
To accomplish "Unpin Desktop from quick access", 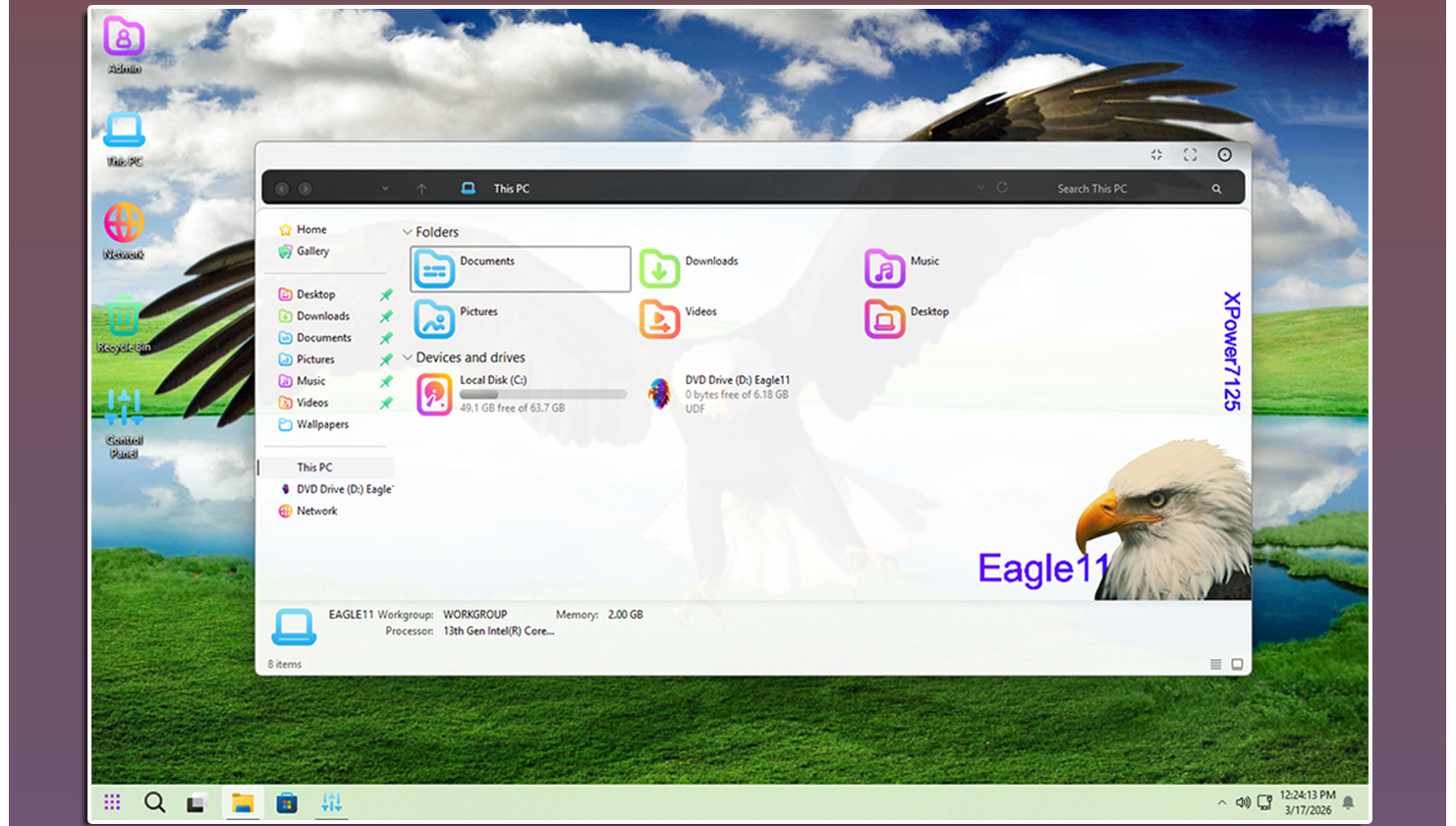I will click(386, 295).
